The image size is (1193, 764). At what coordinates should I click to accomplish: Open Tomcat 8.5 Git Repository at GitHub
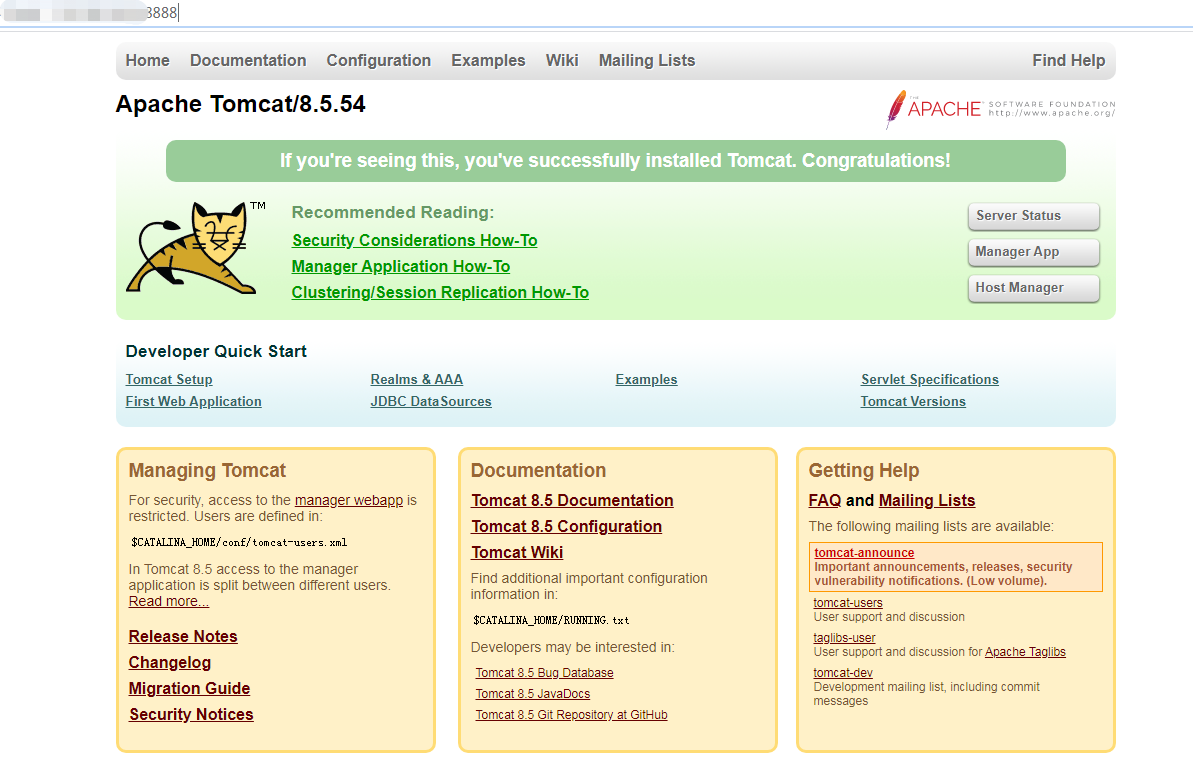point(571,715)
